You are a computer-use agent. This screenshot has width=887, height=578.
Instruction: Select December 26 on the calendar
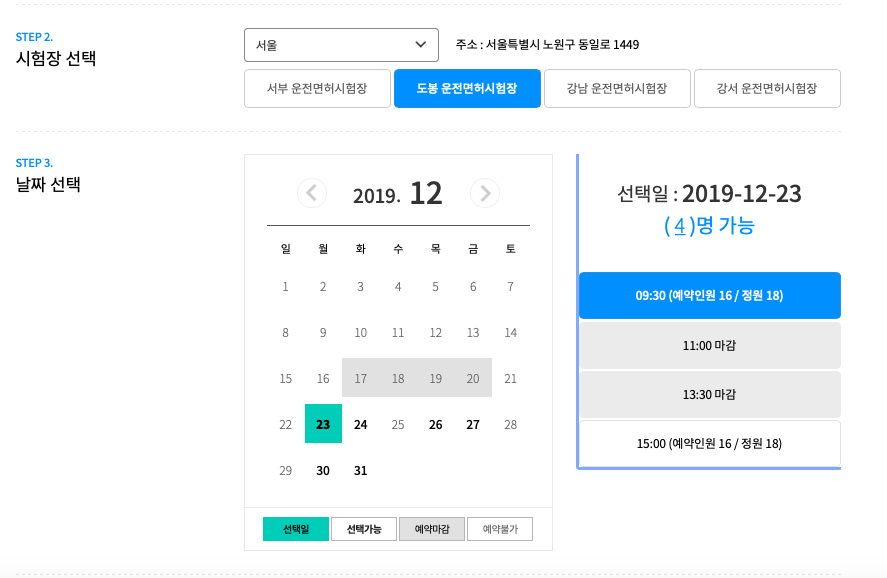coord(435,424)
